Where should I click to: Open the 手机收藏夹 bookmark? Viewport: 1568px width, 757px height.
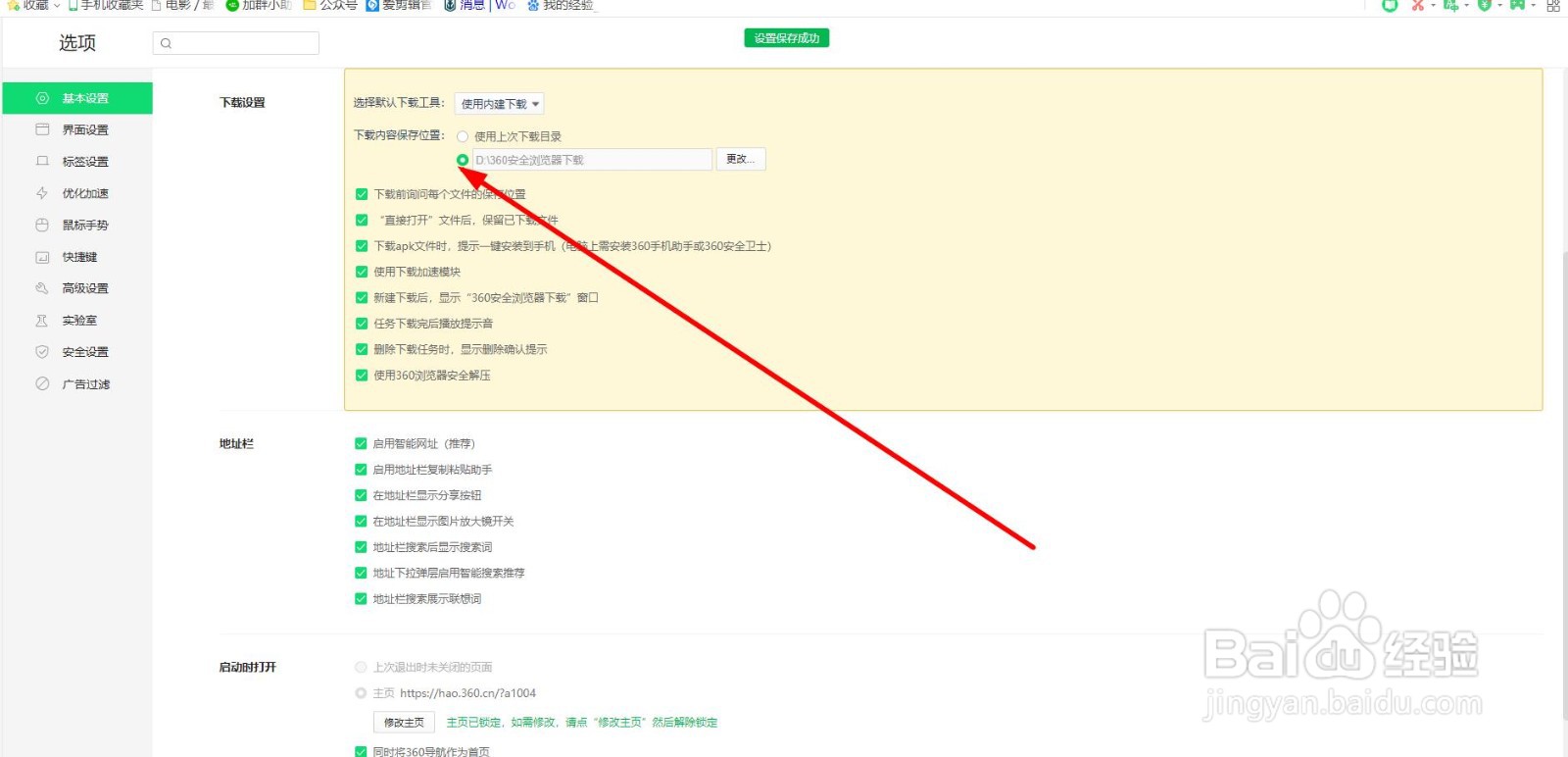(x=106, y=5)
